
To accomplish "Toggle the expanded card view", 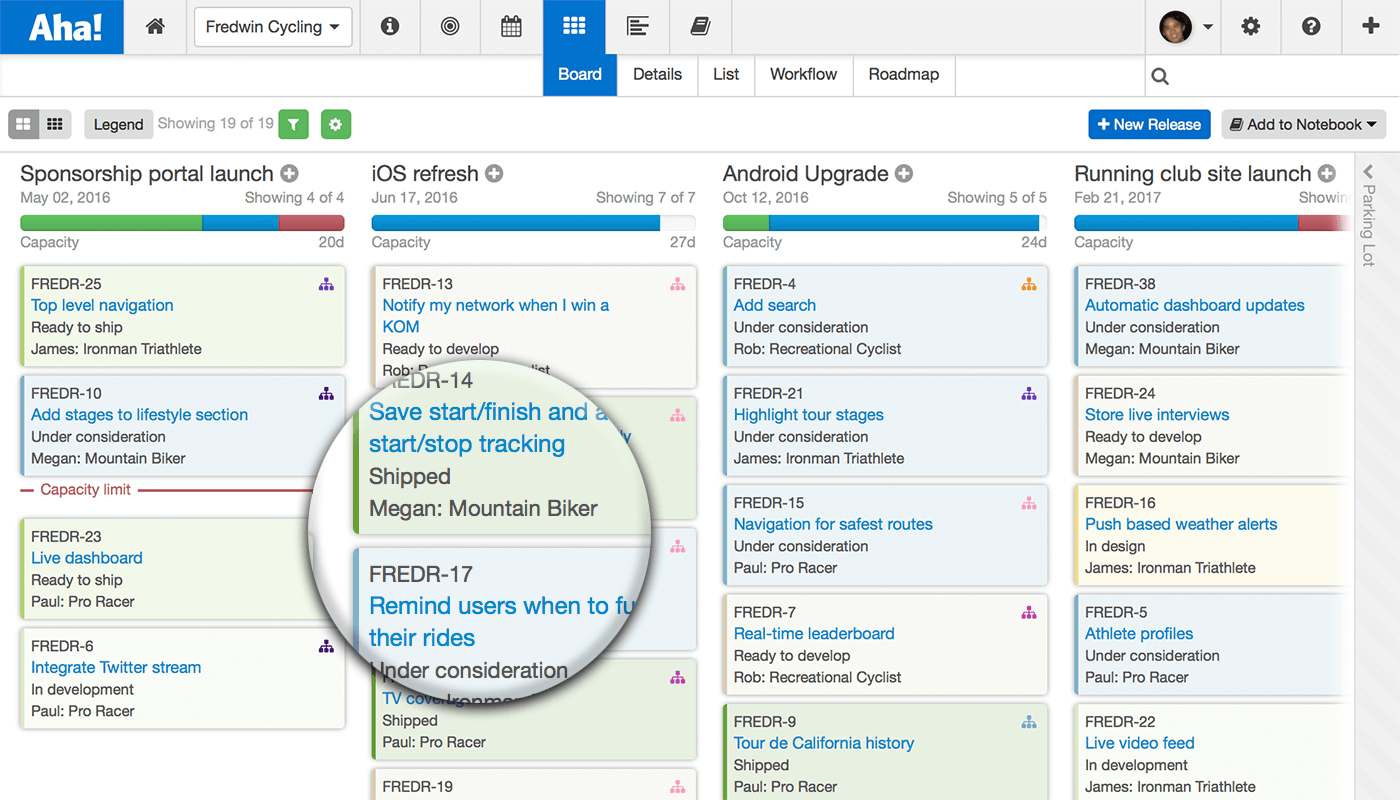I will point(23,124).
